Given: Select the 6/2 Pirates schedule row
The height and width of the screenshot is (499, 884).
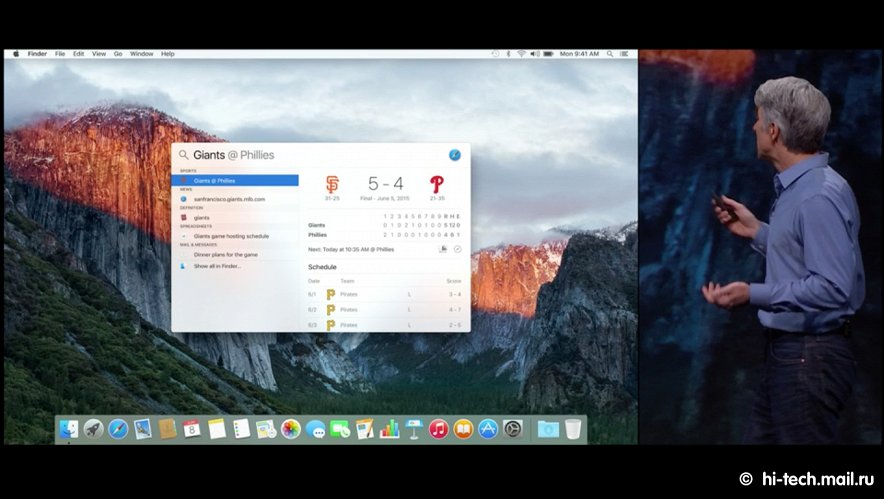Looking at the screenshot, I should coord(384,310).
